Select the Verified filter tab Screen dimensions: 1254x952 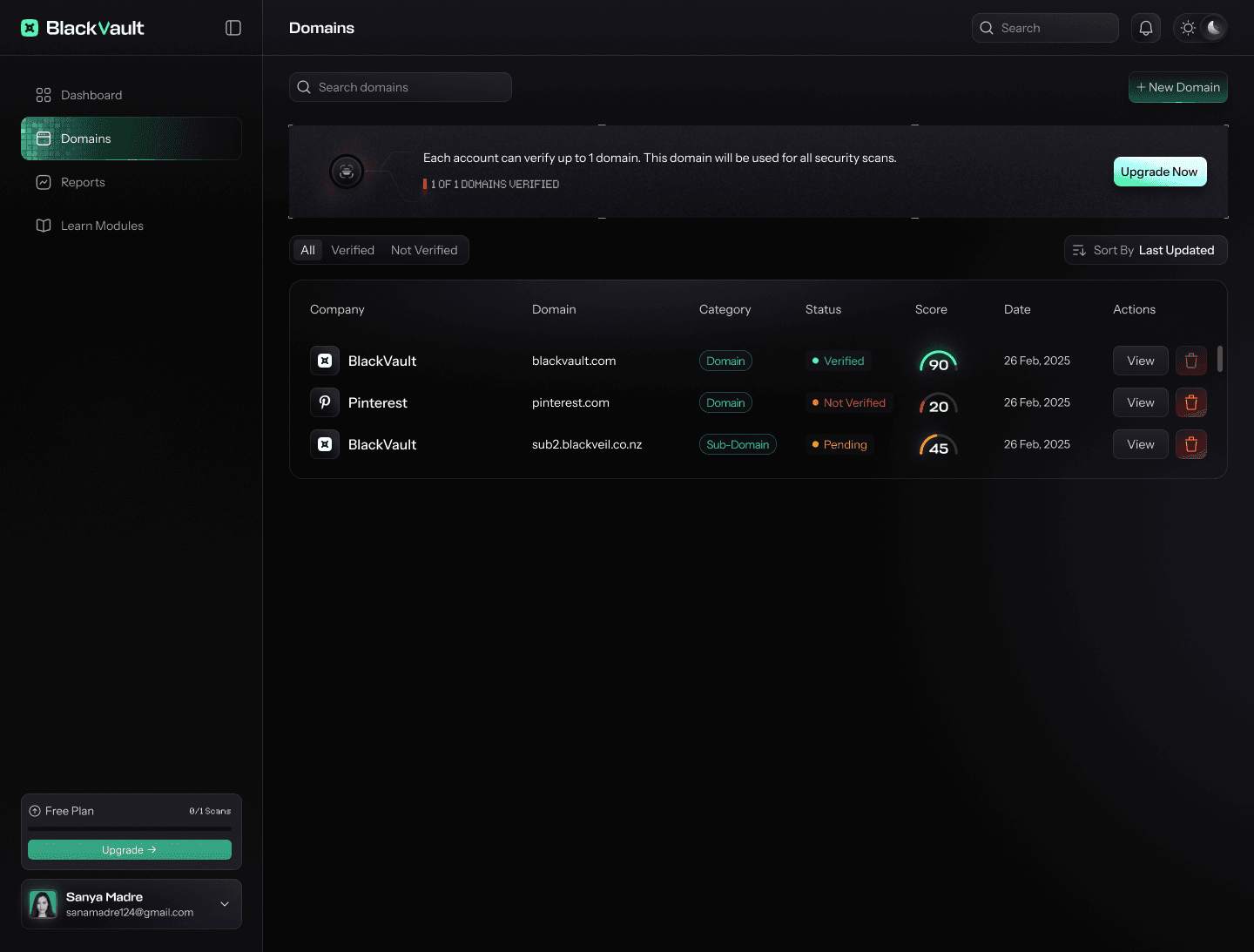click(353, 250)
